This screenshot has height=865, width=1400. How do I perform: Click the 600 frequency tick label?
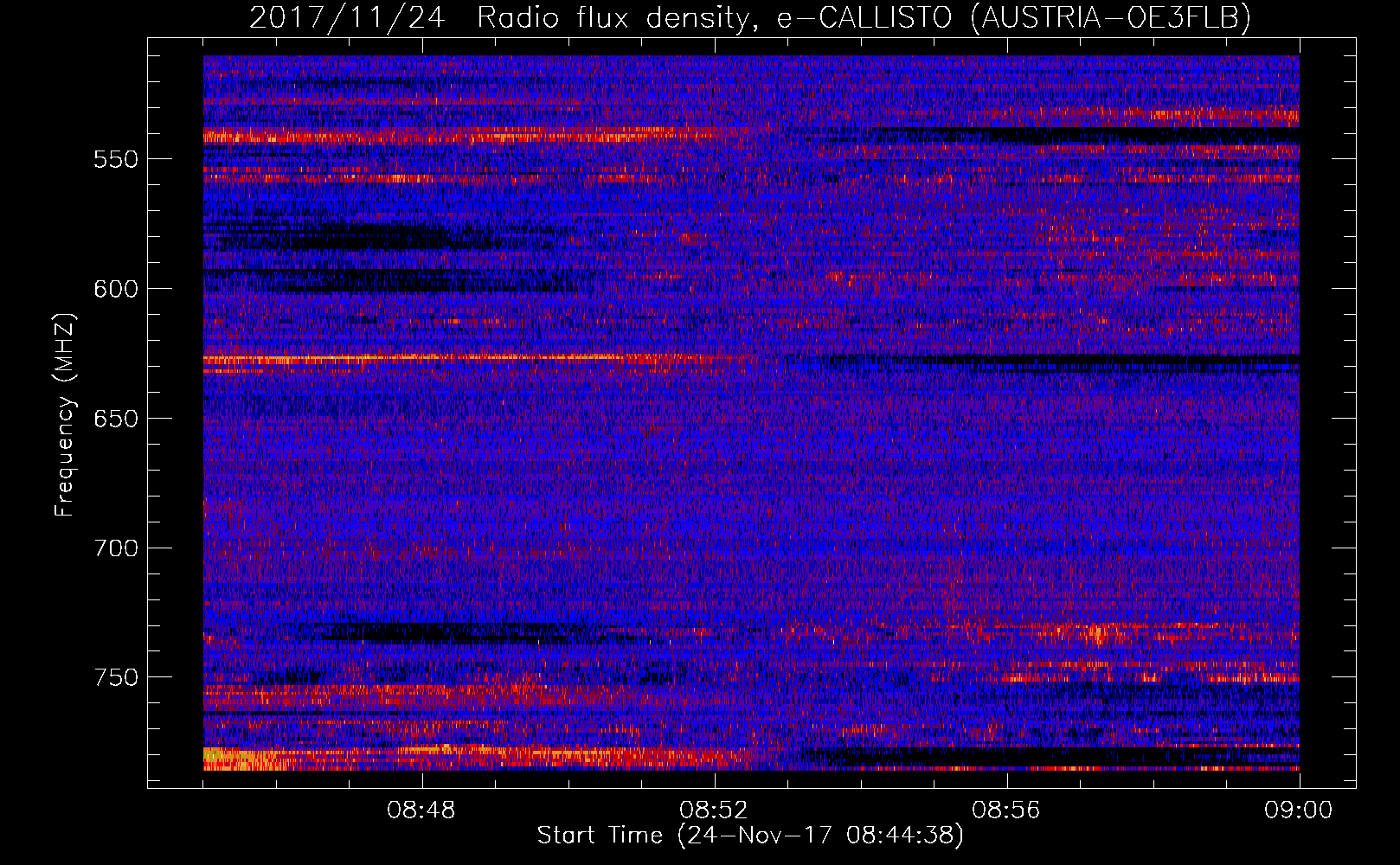coord(116,289)
